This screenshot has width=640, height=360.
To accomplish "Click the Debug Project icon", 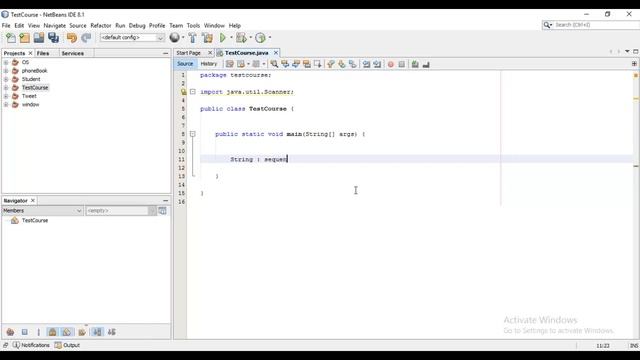I will [241, 38].
